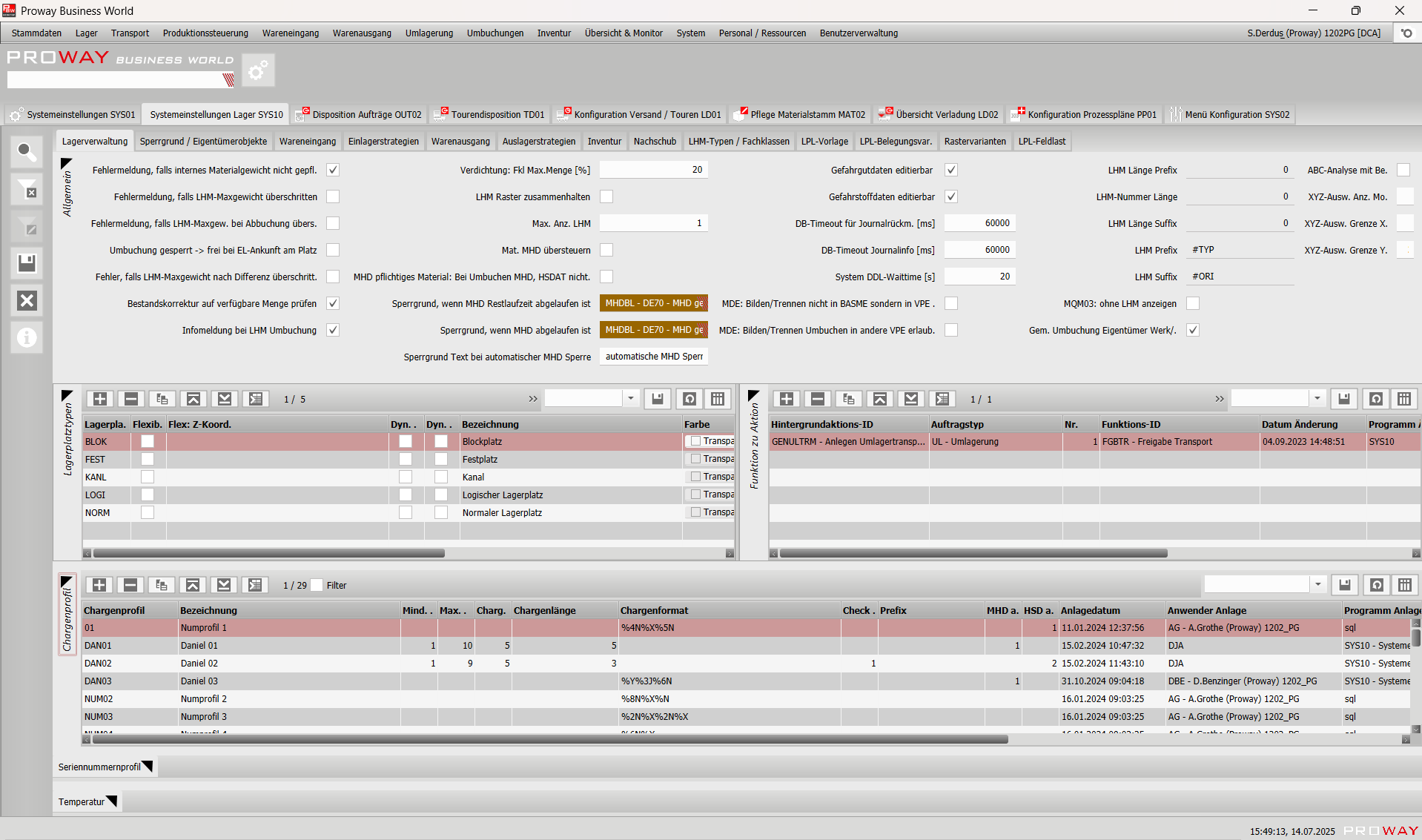This screenshot has height=840, width=1422.
Task: Expand the Temperatur section
Action: click(x=111, y=801)
